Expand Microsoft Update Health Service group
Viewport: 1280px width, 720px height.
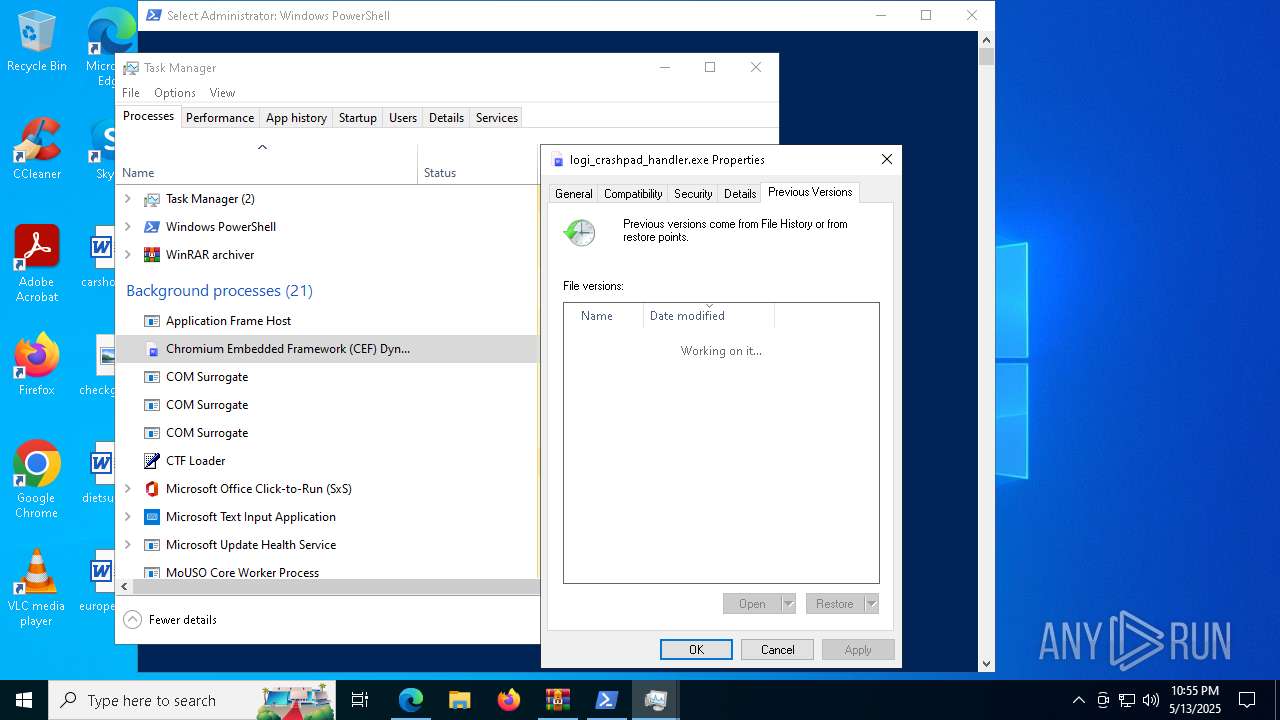(x=128, y=545)
